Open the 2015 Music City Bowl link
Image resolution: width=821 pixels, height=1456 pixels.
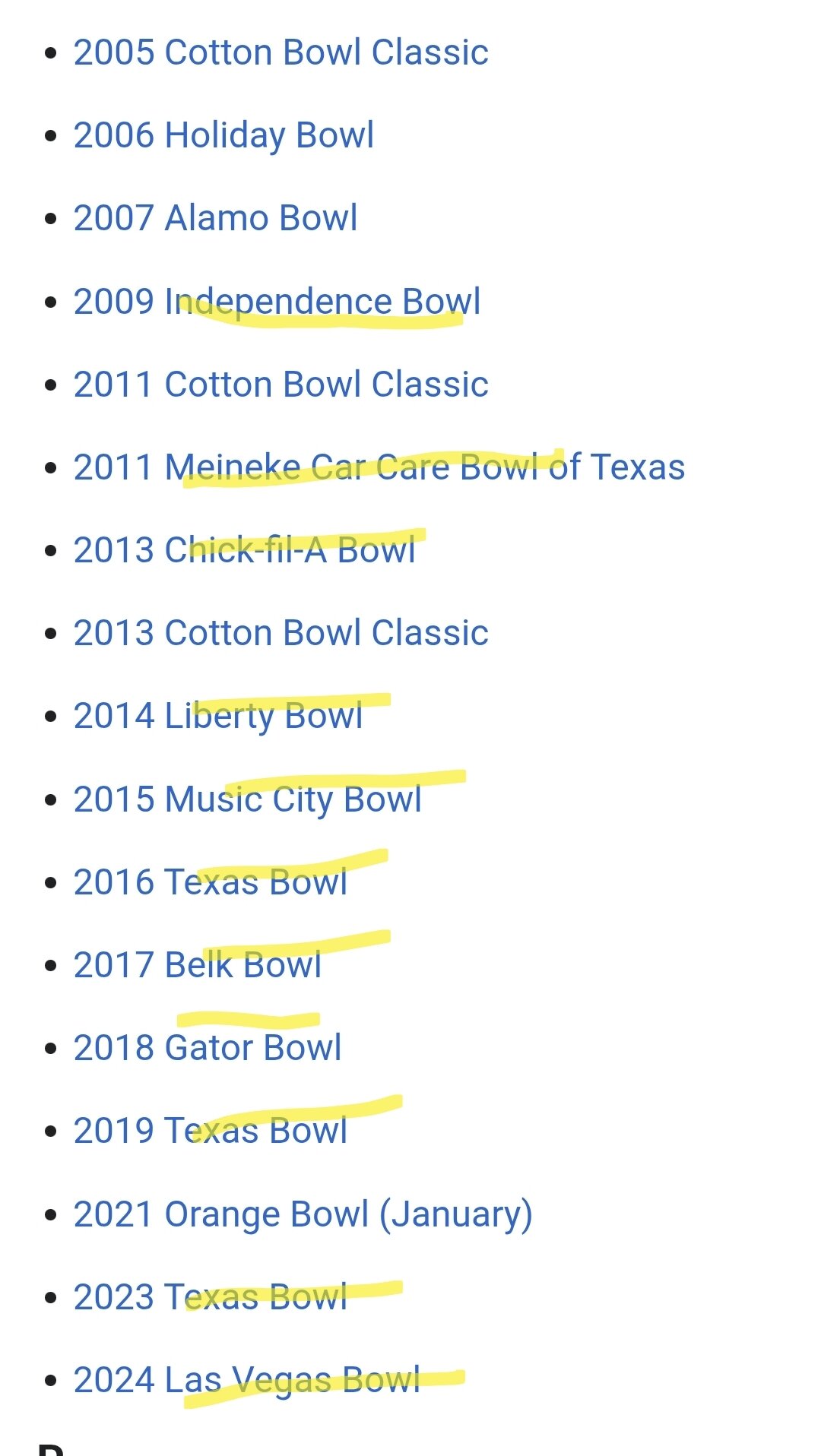pos(247,799)
